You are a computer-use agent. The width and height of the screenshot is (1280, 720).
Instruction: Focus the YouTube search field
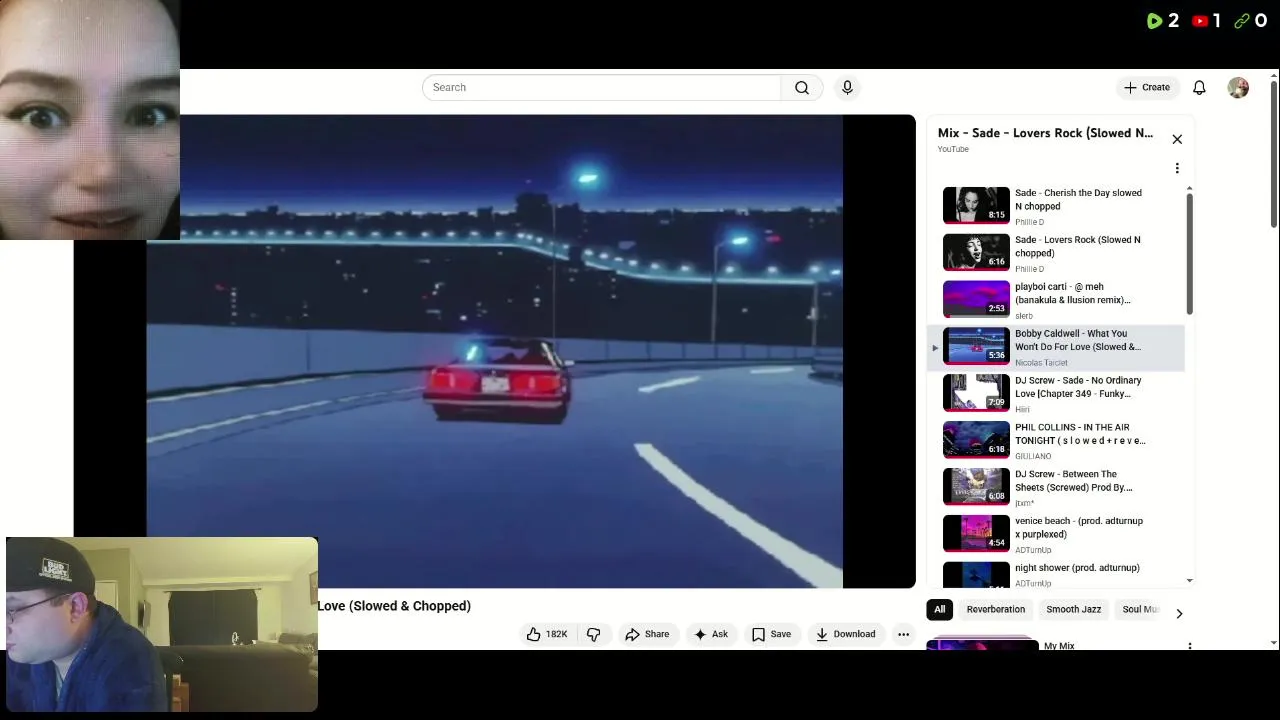[x=601, y=88]
